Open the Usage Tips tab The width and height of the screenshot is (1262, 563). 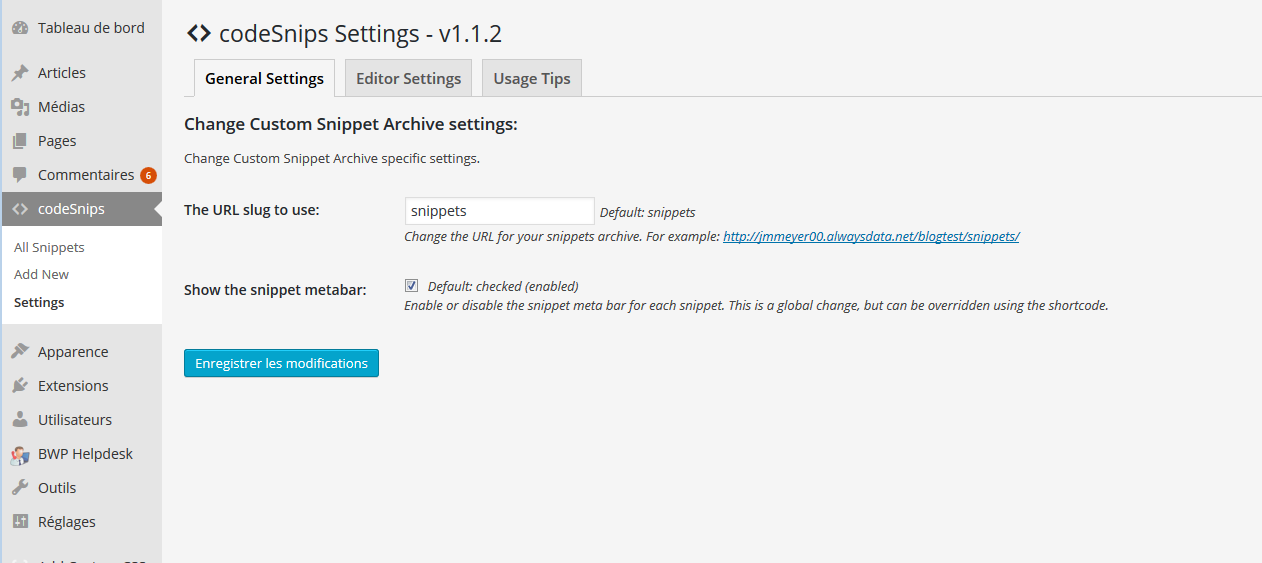(x=532, y=78)
